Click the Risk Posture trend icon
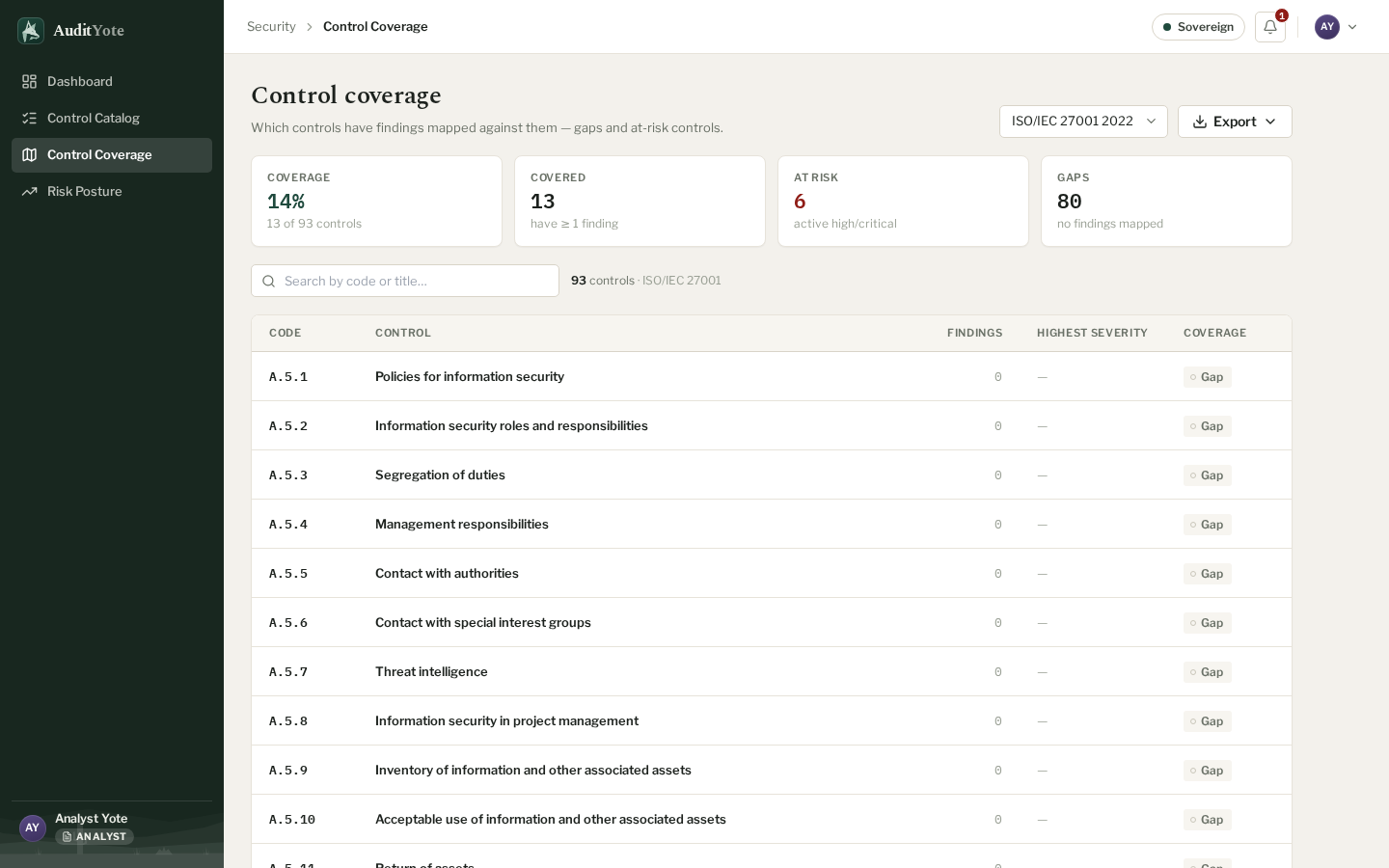This screenshot has width=1389, height=868. [x=30, y=192]
